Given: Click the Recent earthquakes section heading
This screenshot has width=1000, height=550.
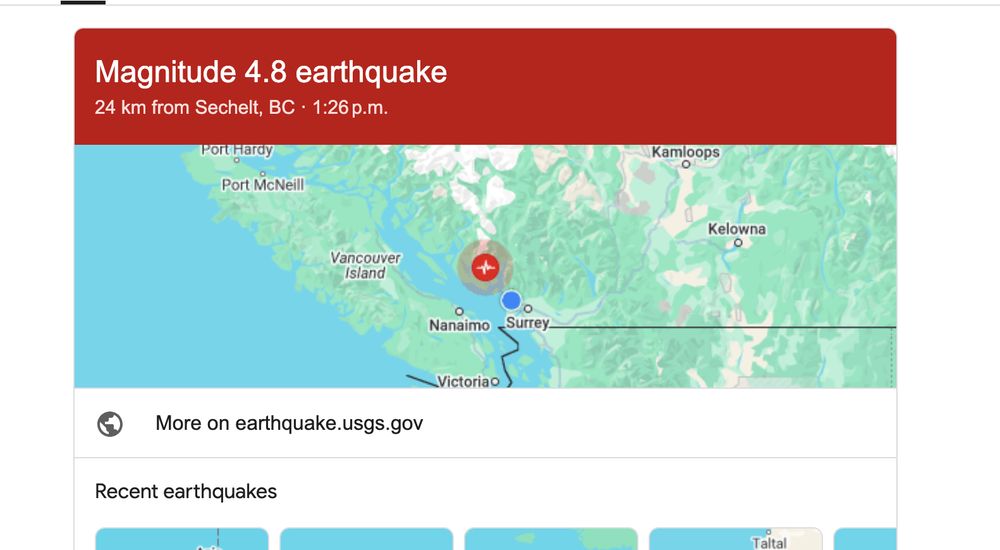Looking at the screenshot, I should (x=186, y=491).
